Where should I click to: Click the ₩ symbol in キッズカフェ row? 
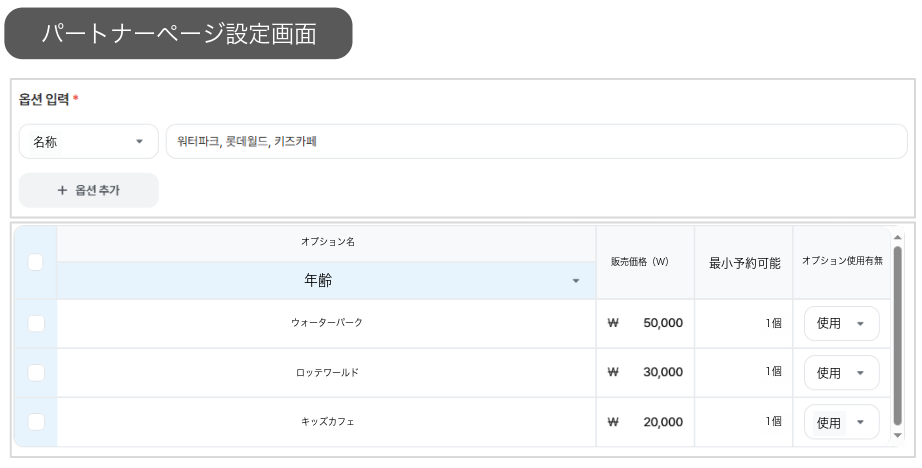pyautogui.click(x=613, y=422)
